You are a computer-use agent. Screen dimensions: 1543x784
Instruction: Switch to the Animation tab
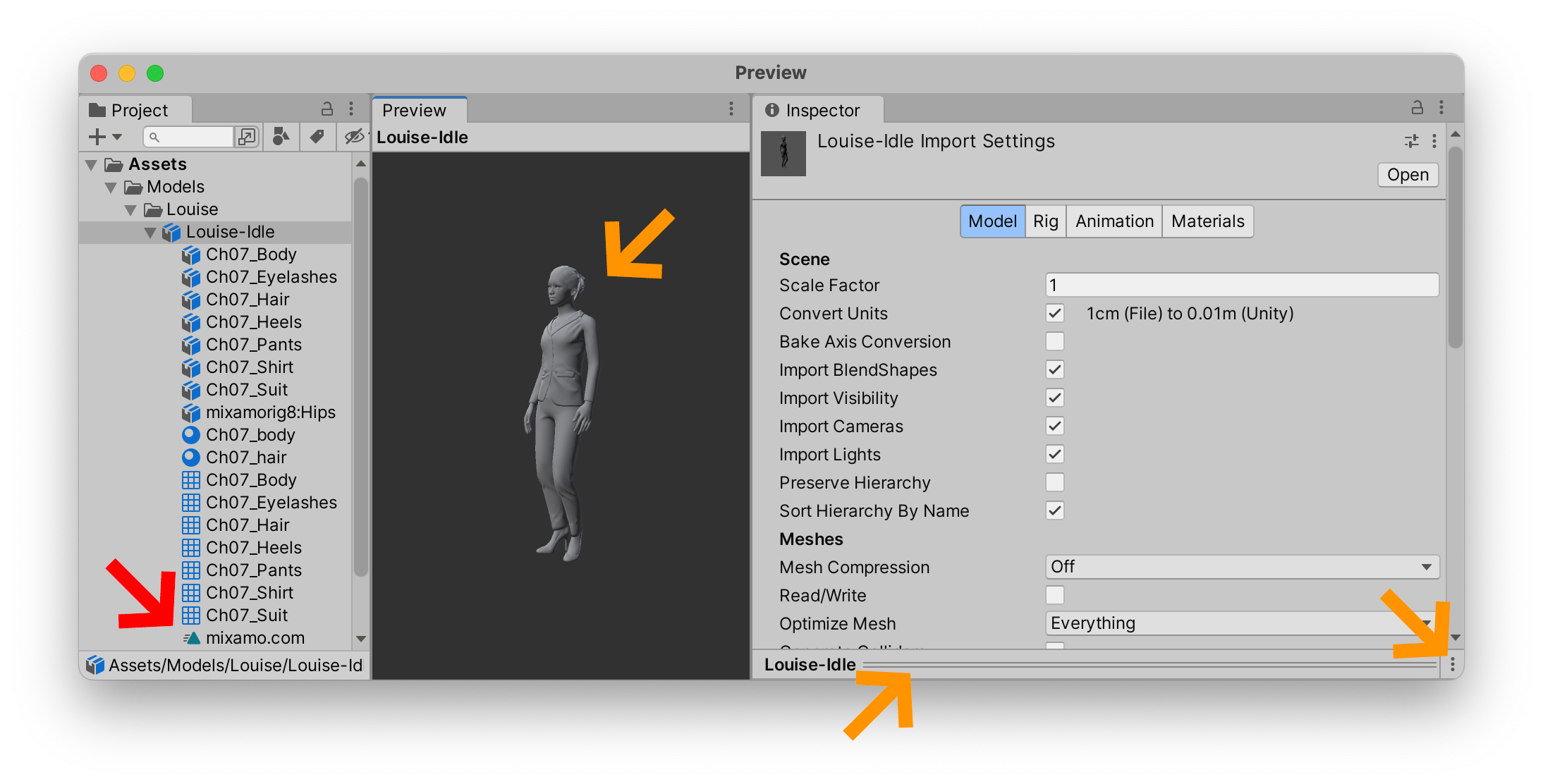click(1114, 221)
